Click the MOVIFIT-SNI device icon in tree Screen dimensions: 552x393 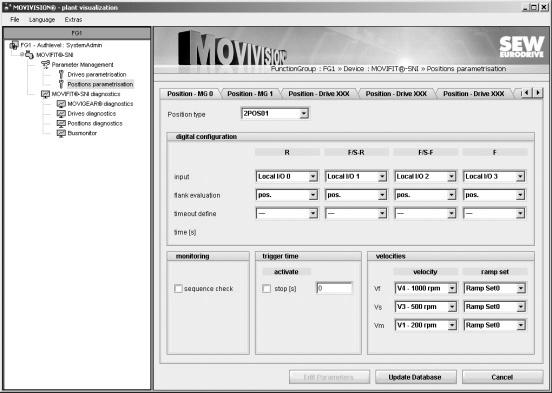(x=30, y=55)
